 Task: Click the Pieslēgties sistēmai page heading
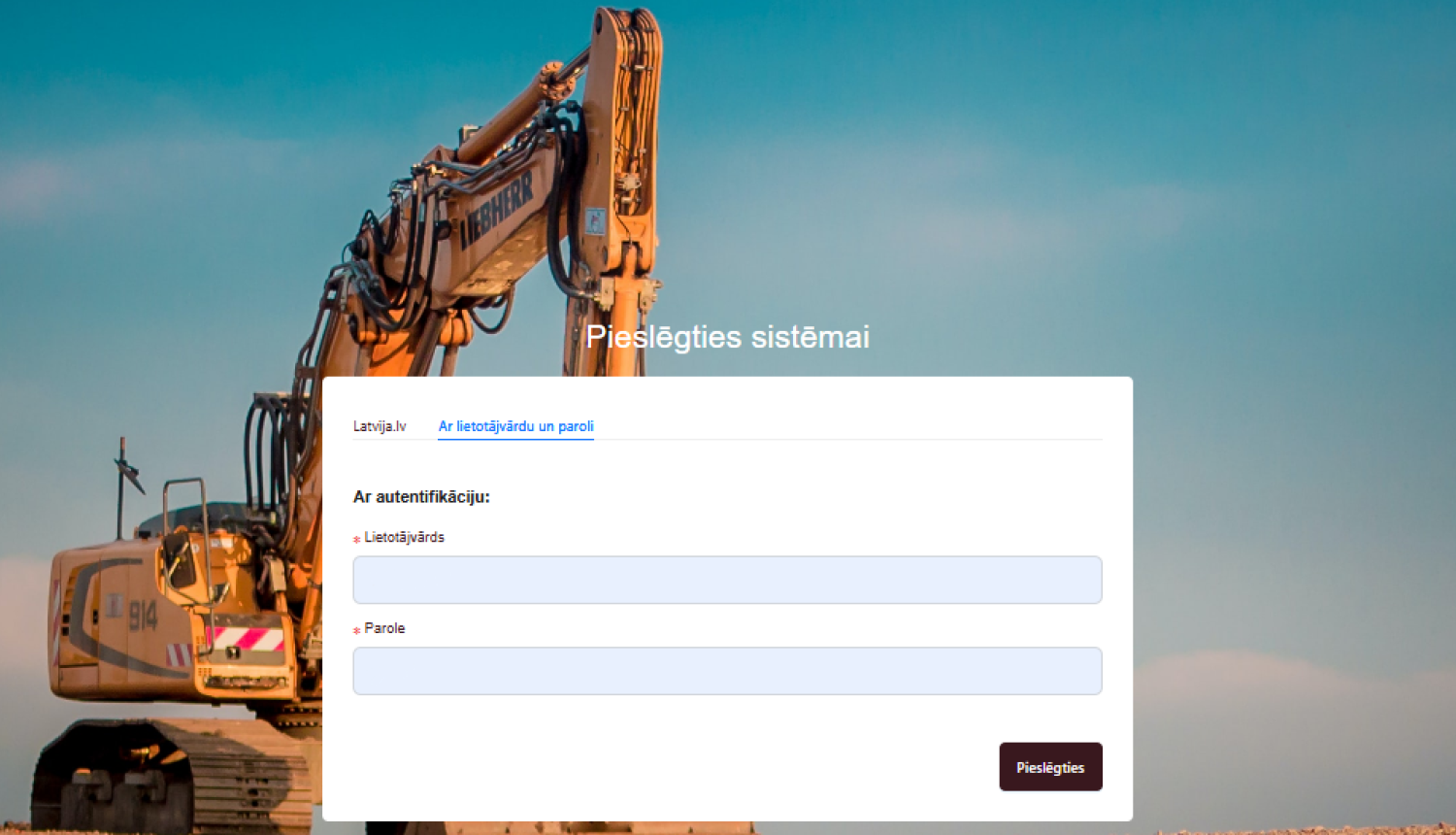pos(727,337)
